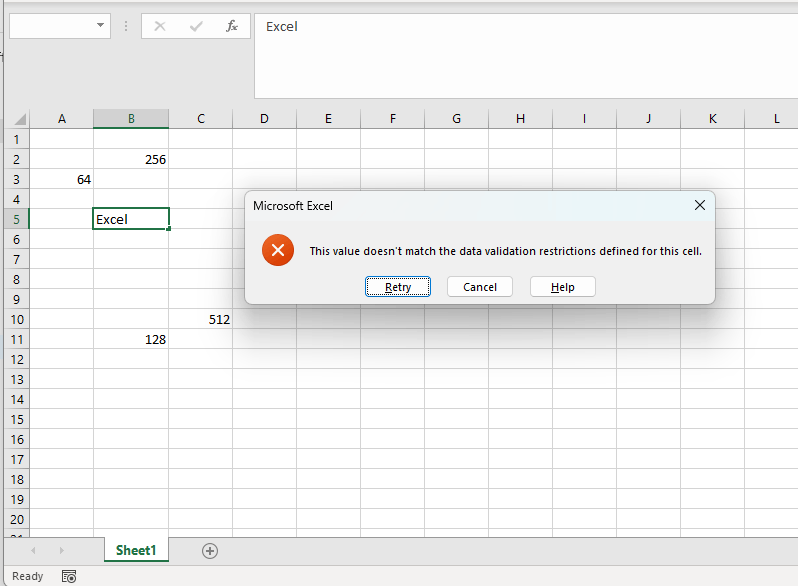Click the formula bar containing Excel
The height and width of the screenshot is (586, 798).
click(x=526, y=56)
